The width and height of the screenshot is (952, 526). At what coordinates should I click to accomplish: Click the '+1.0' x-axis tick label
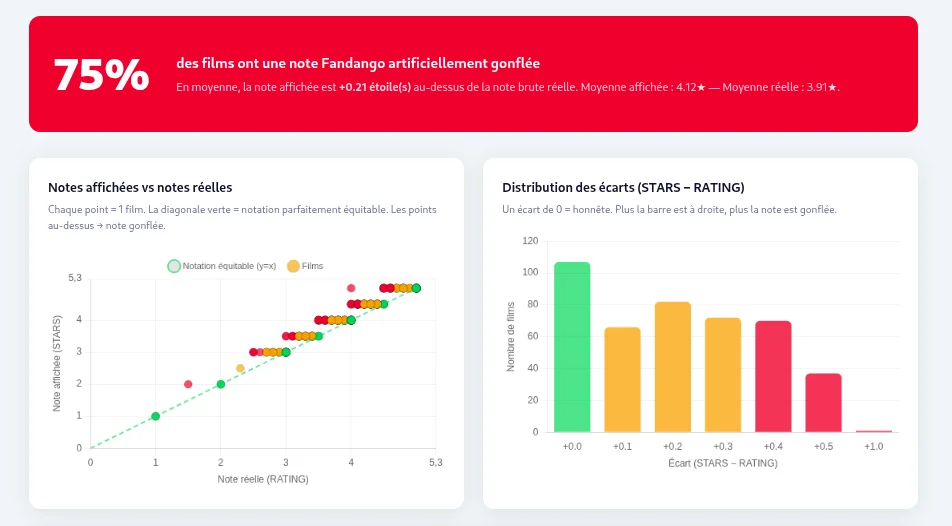tap(874, 446)
